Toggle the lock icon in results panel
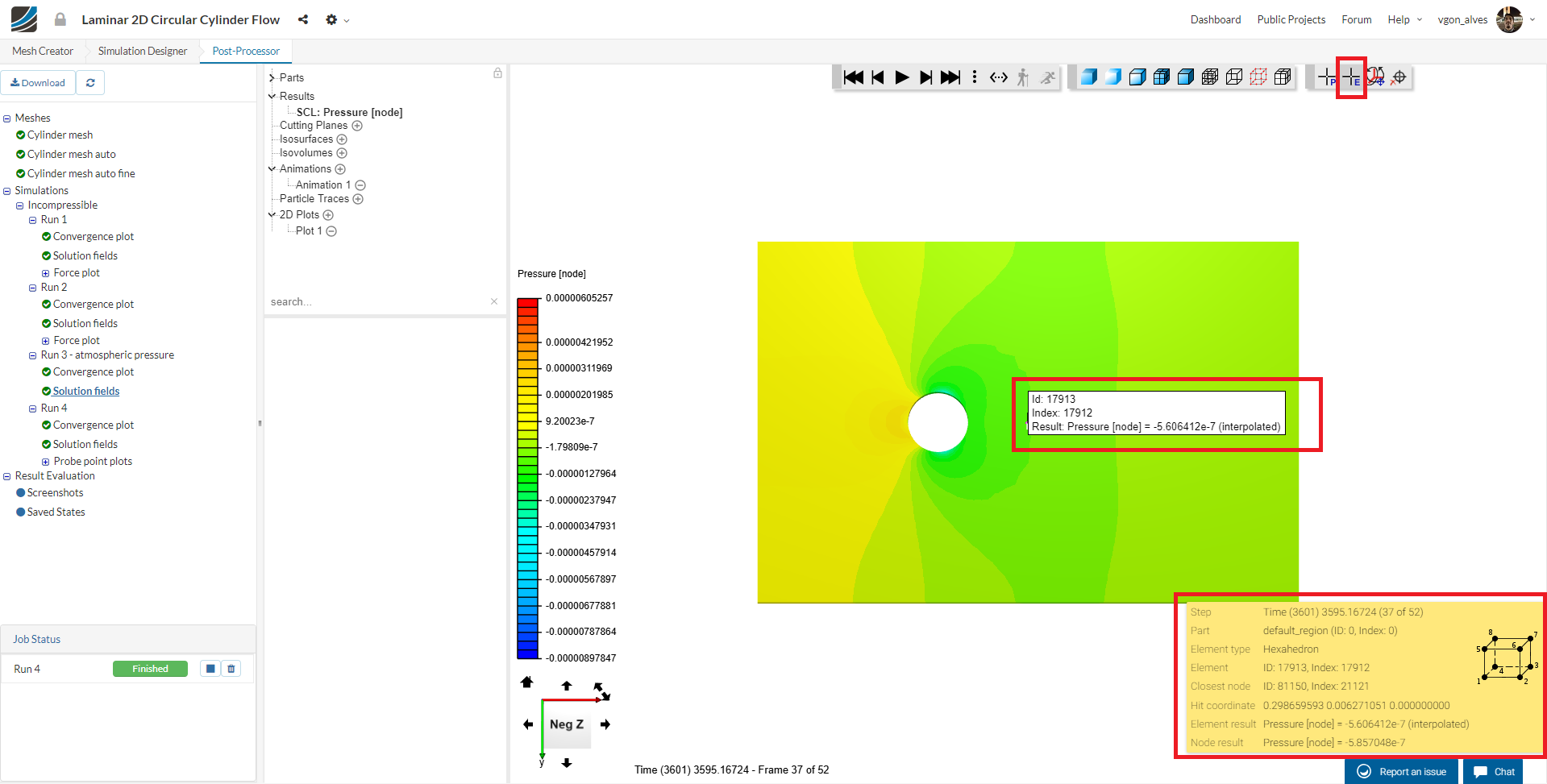Viewport: 1547px width, 784px height. 497,73
